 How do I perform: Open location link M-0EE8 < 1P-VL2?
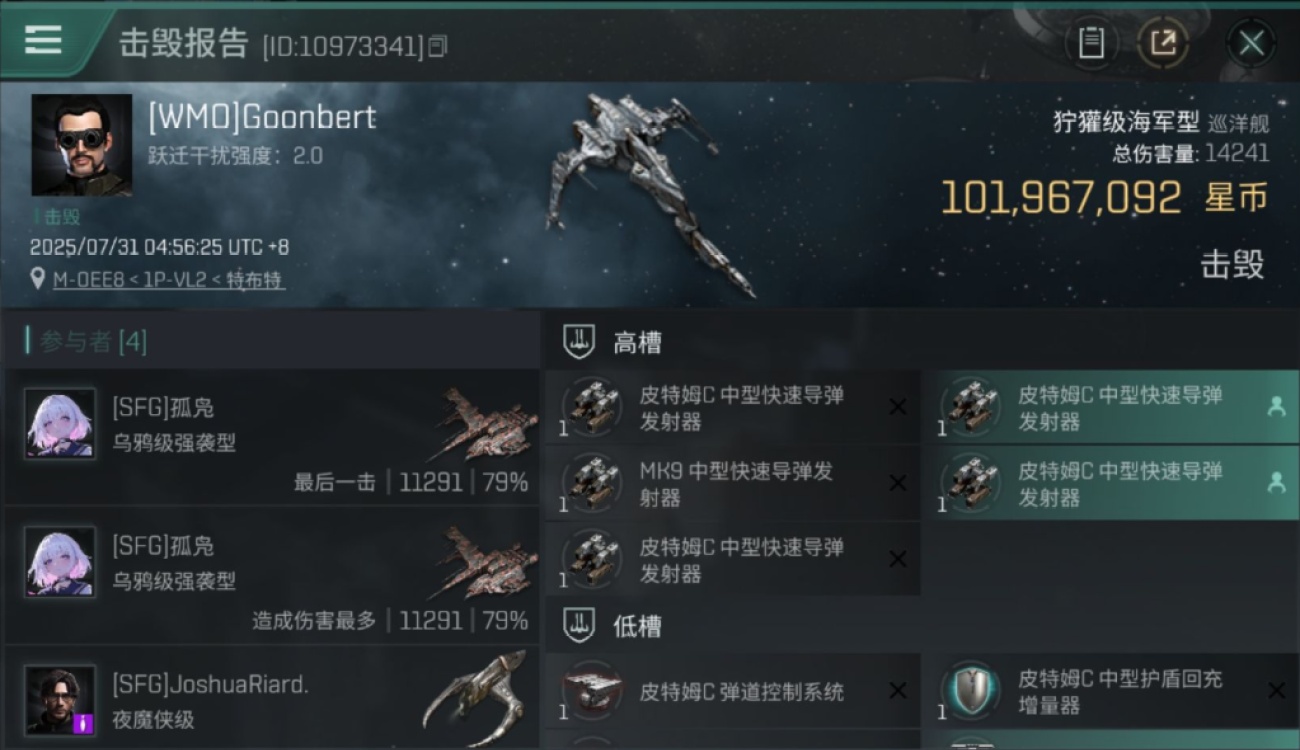[x=169, y=280]
